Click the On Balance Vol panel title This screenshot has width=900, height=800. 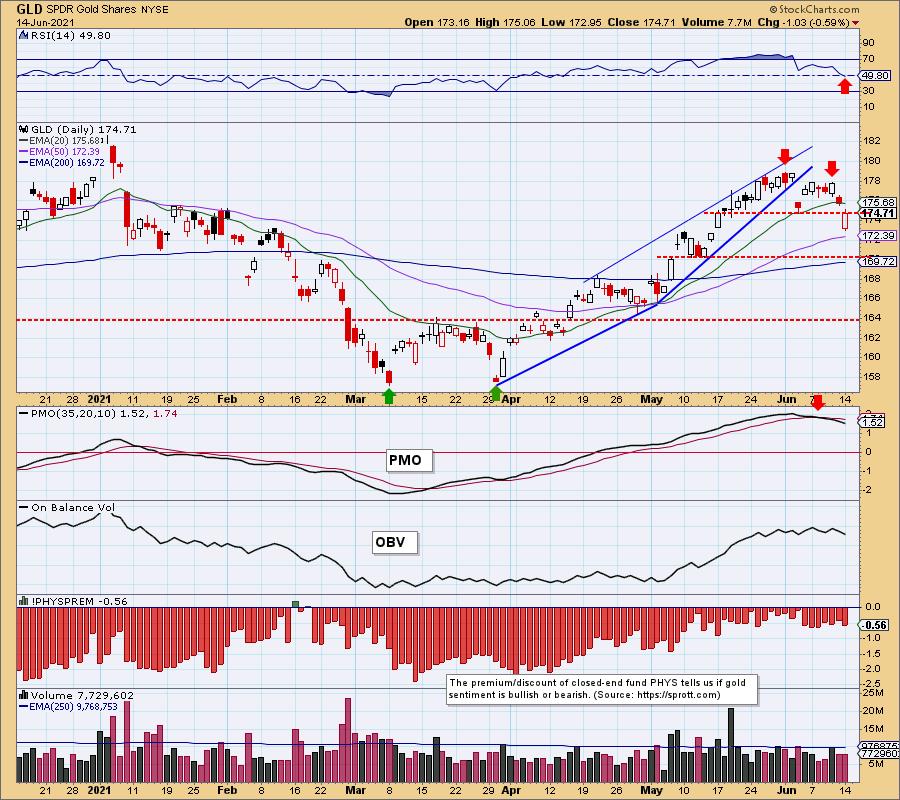[73, 507]
